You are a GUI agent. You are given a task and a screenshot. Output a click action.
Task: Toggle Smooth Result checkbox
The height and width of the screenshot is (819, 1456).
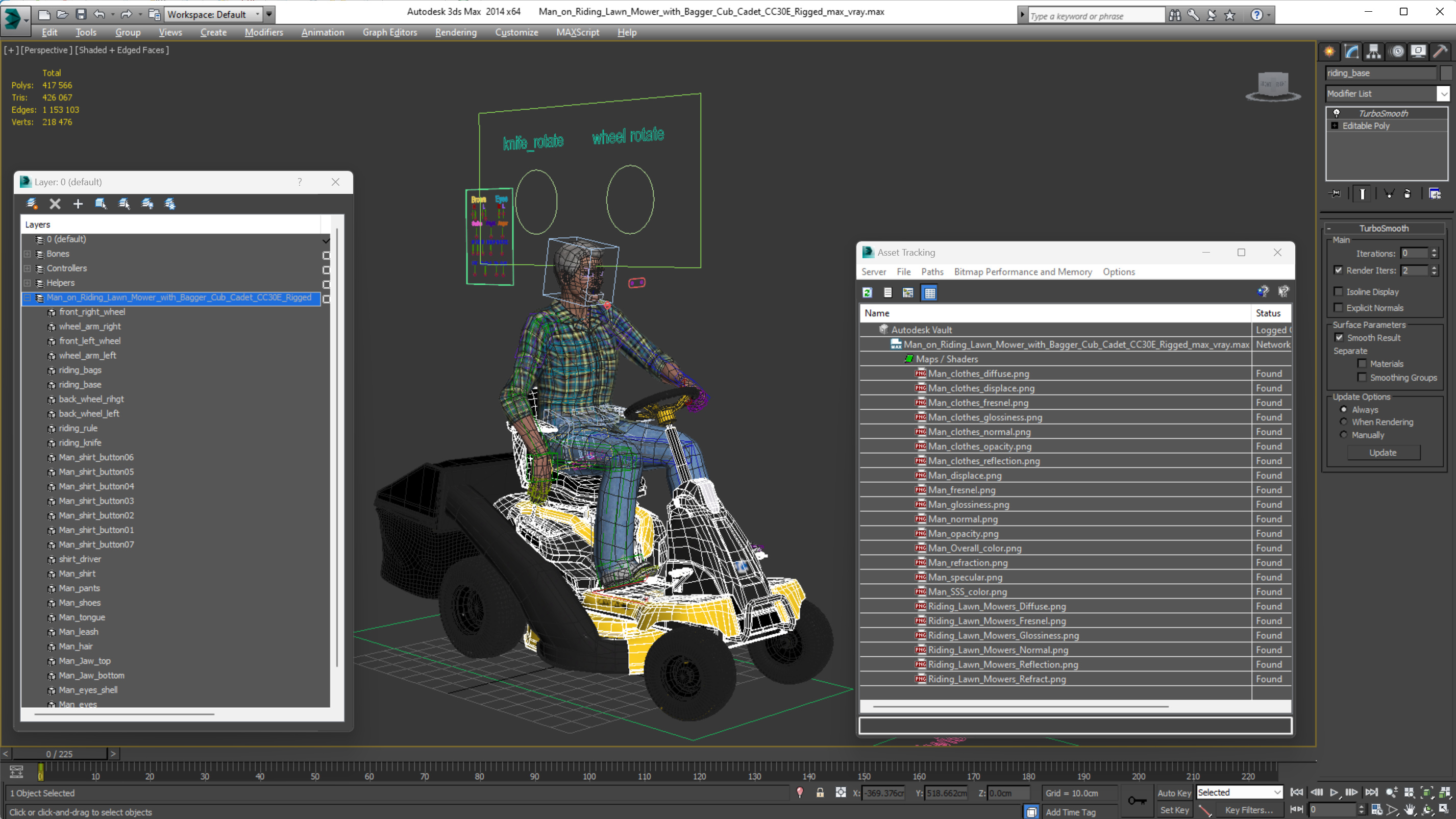[1339, 337]
